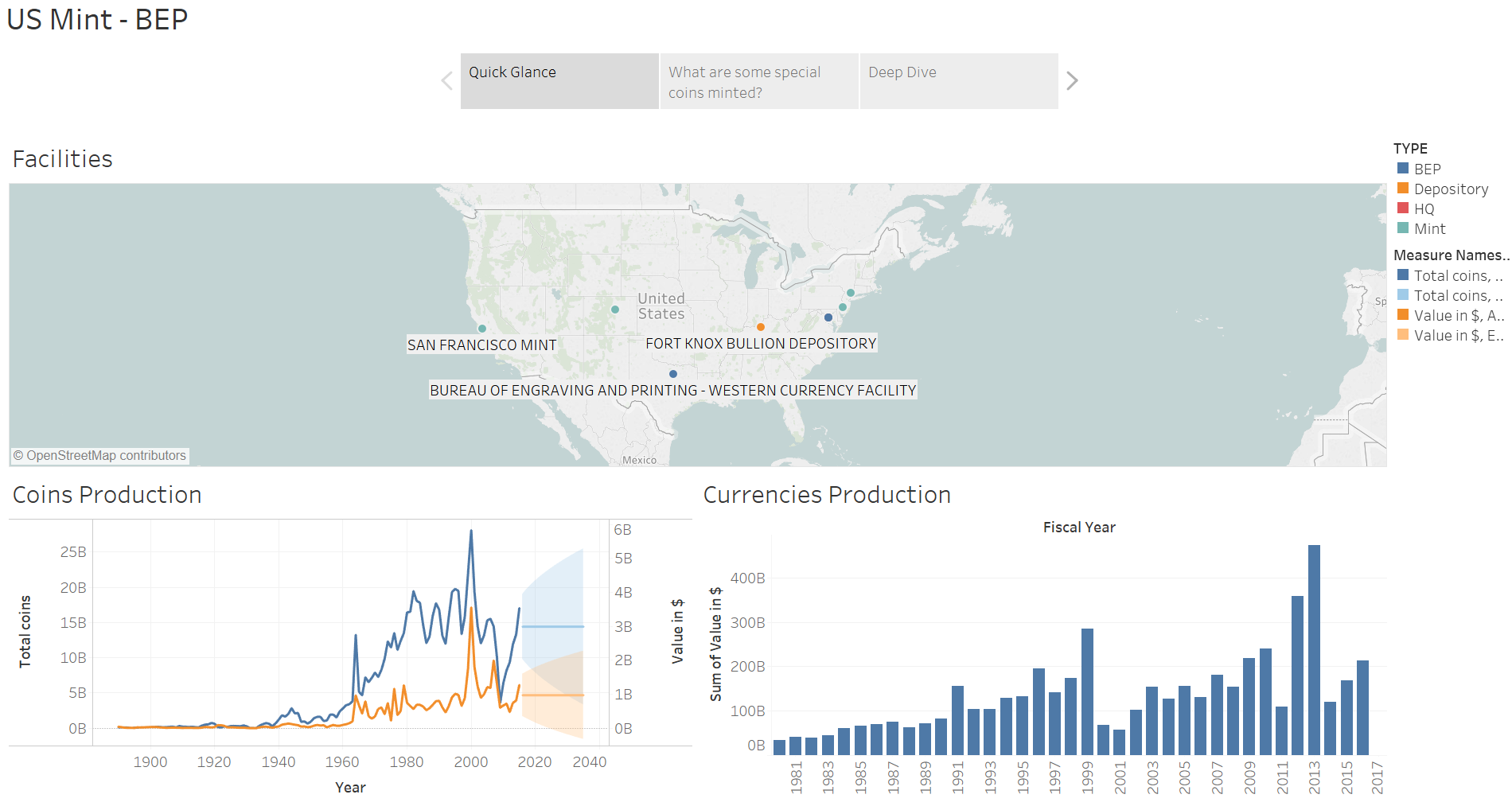Select the 1999 currency production bar
Viewport: 1512px width, 810px height.
pyautogui.click(x=1087, y=691)
